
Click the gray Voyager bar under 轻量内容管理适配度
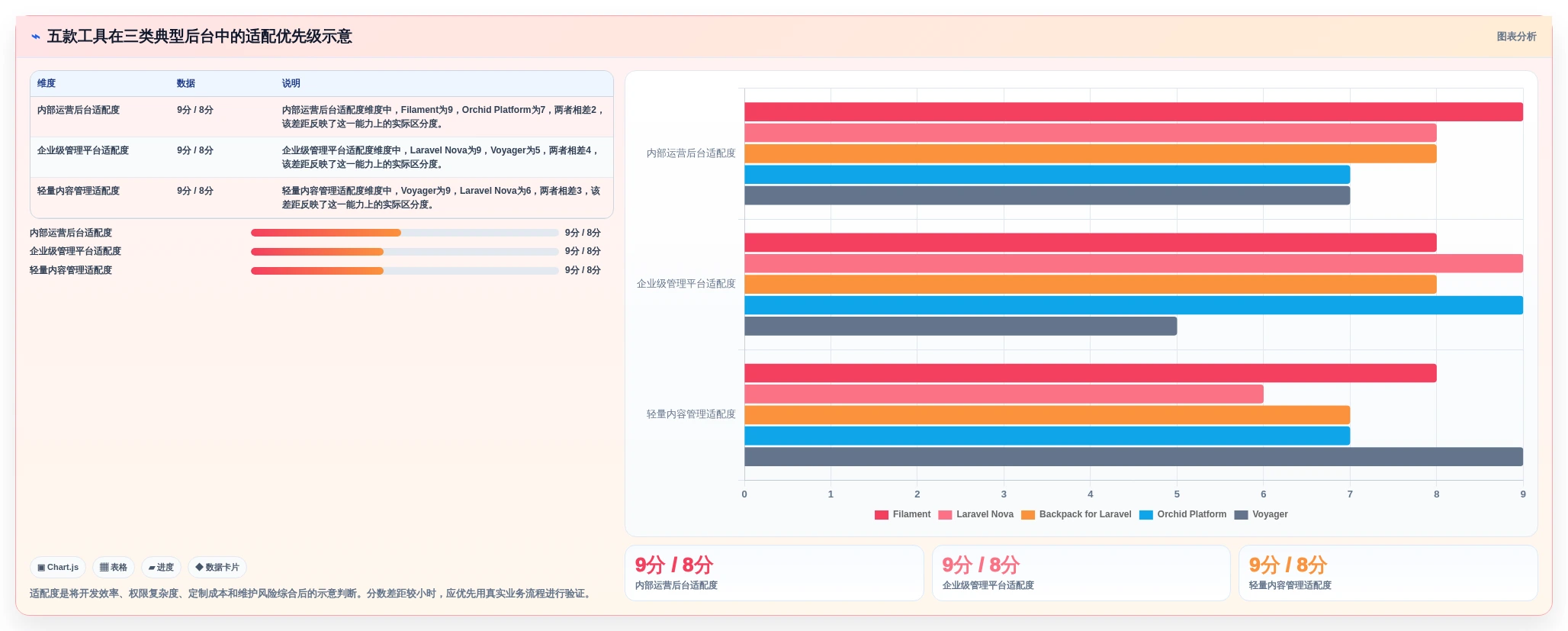(1133, 457)
